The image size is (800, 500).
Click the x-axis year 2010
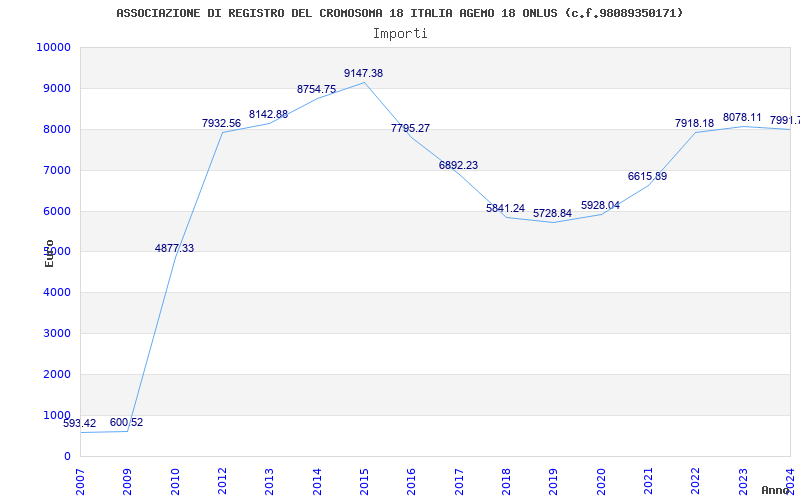pyautogui.click(x=175, y=482)
